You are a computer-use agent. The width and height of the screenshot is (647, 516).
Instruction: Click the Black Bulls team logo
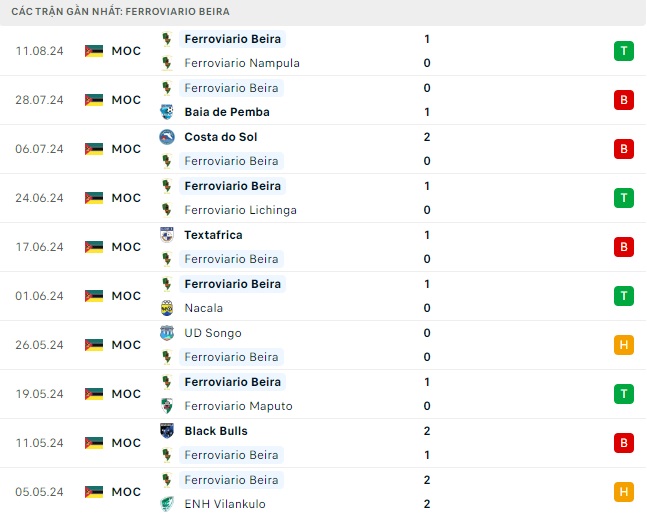[166, 431]
